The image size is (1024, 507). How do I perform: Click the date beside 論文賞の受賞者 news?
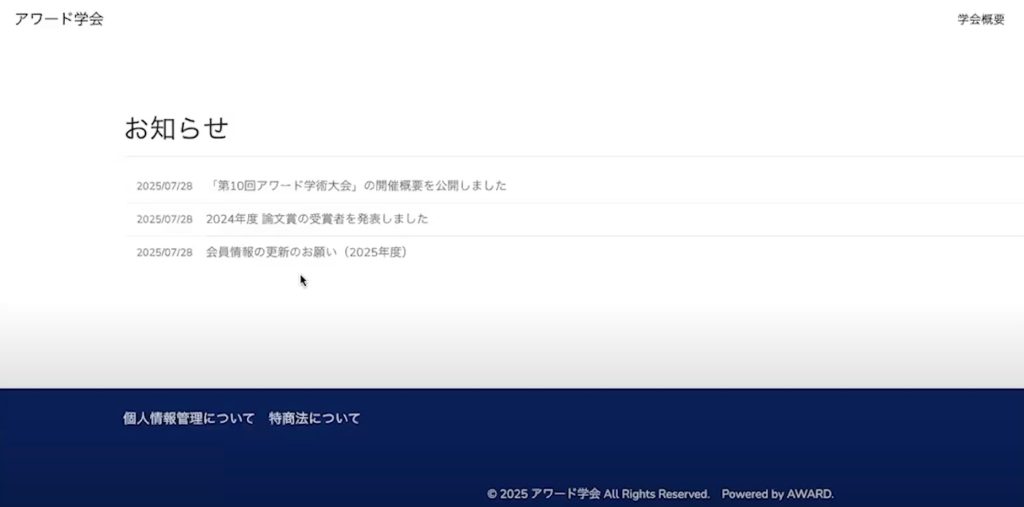165,220
